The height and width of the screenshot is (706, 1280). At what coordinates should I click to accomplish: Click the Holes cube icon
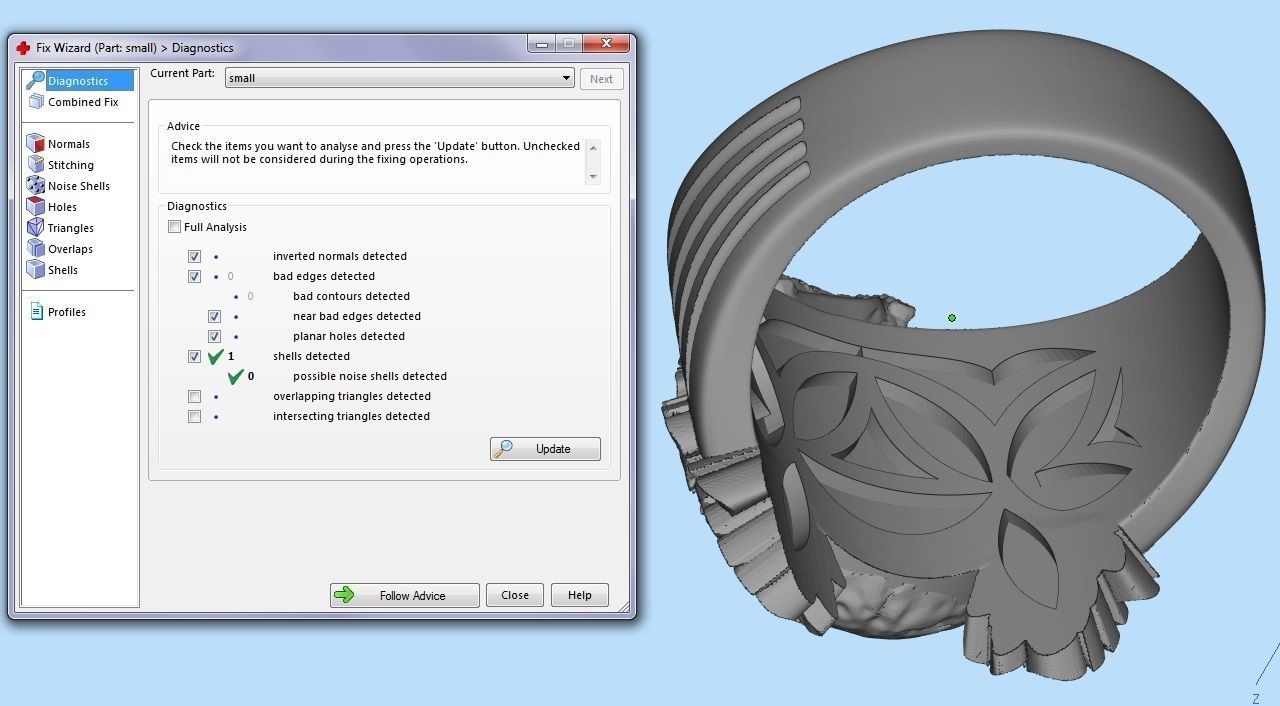(36, 207)
